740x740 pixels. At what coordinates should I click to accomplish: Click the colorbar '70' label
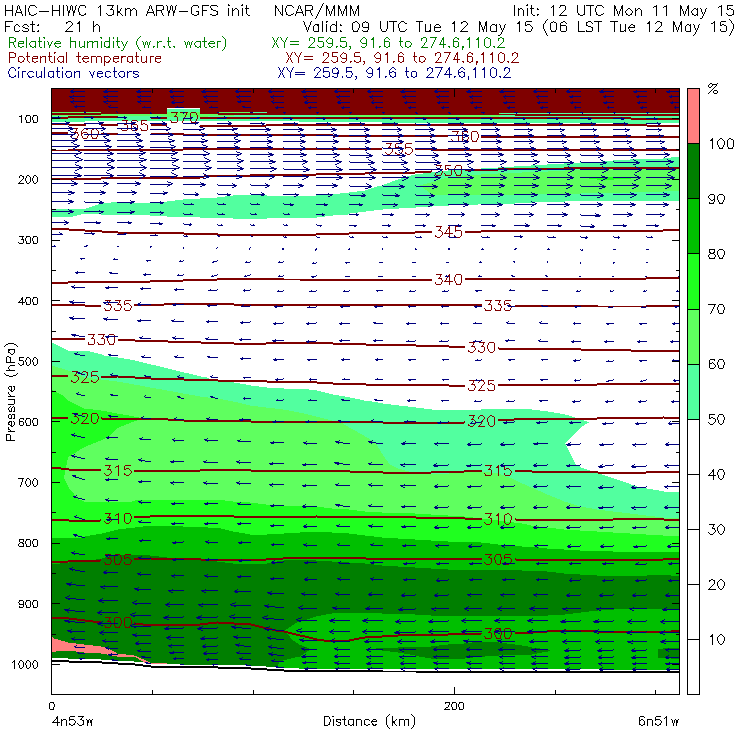[716, 309]
